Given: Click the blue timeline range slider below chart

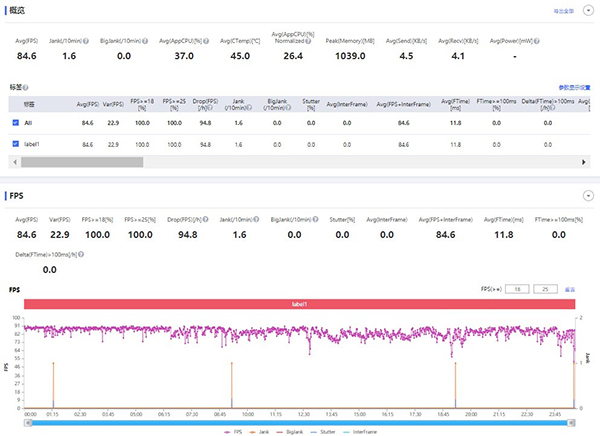Looking at the screenshot, I should pos(300,422).
